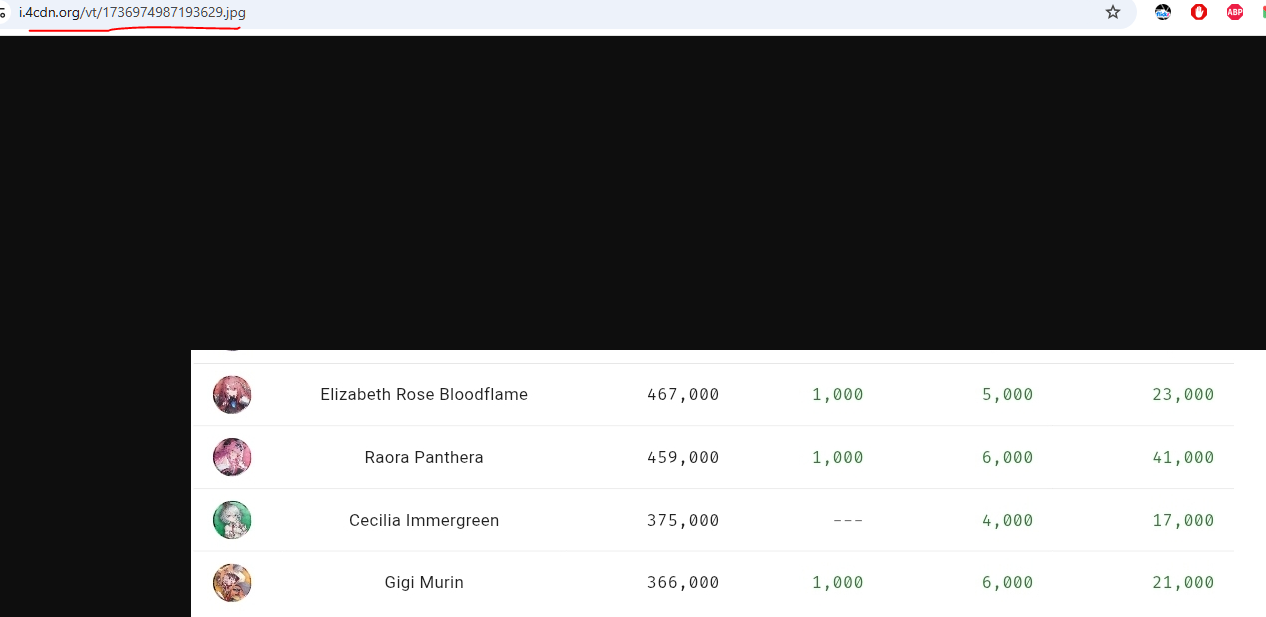Screen dimensions: 1266x617
Task: Open the Flickr extension icon
Action: [x=1163, y=12]
